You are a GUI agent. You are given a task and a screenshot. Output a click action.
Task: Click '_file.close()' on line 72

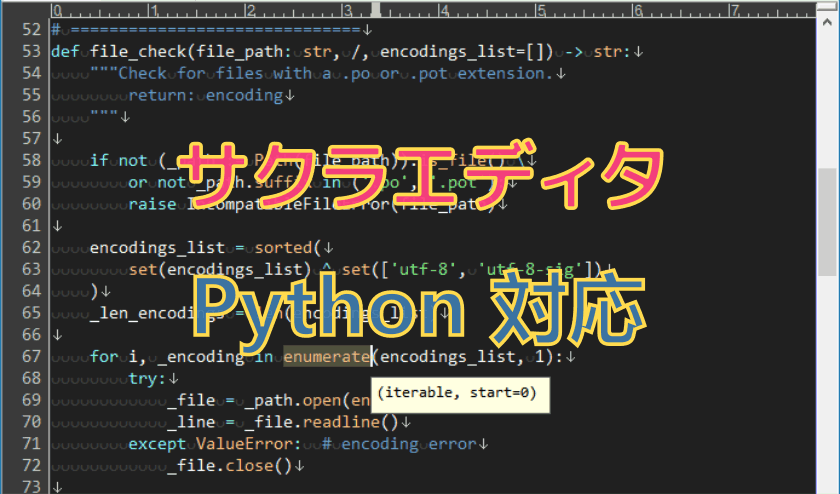coord(229,466)
